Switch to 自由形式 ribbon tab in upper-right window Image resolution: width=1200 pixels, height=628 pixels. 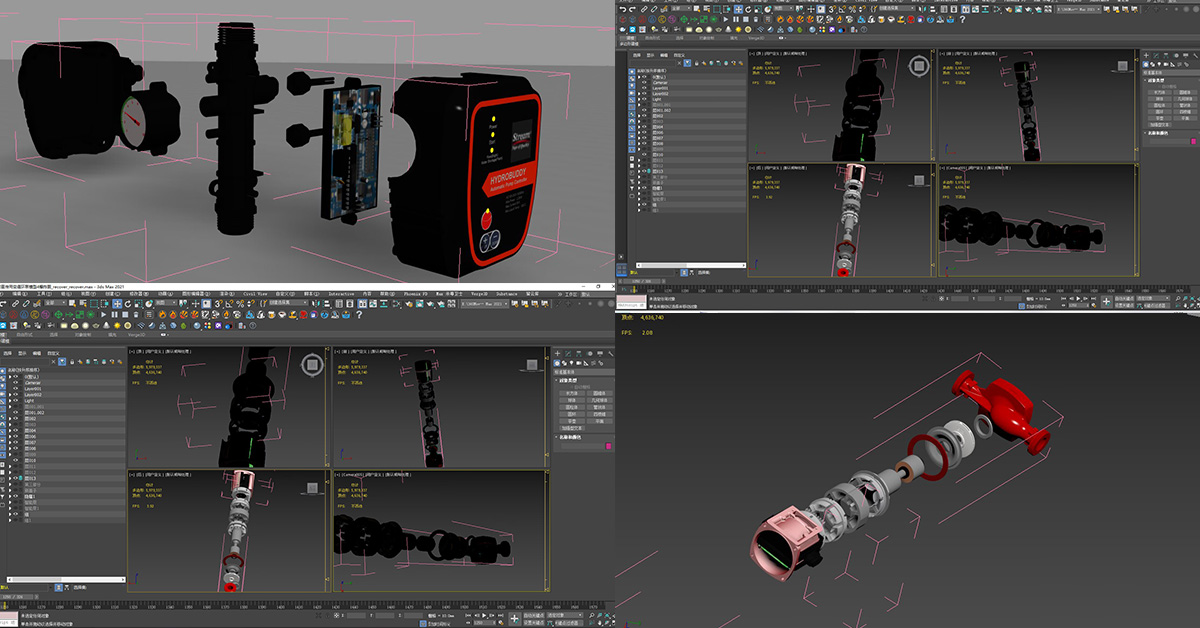pyautogui.click(x=652, y=38)
